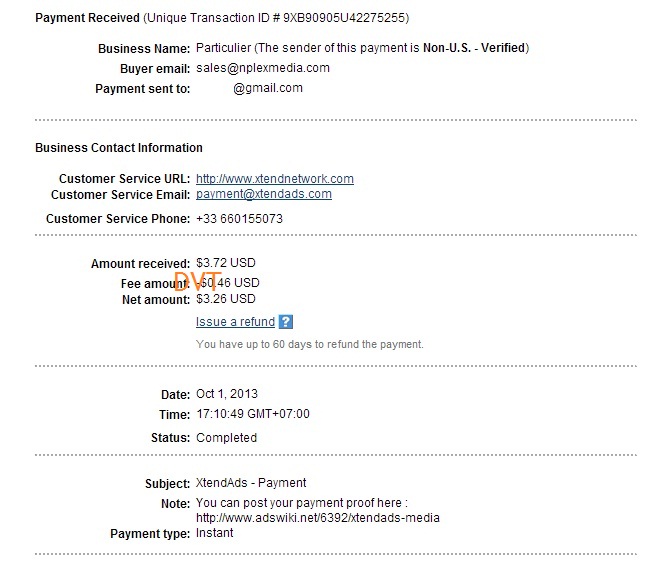Open the xtendnetwork.com customer service URL

point(275,179)
